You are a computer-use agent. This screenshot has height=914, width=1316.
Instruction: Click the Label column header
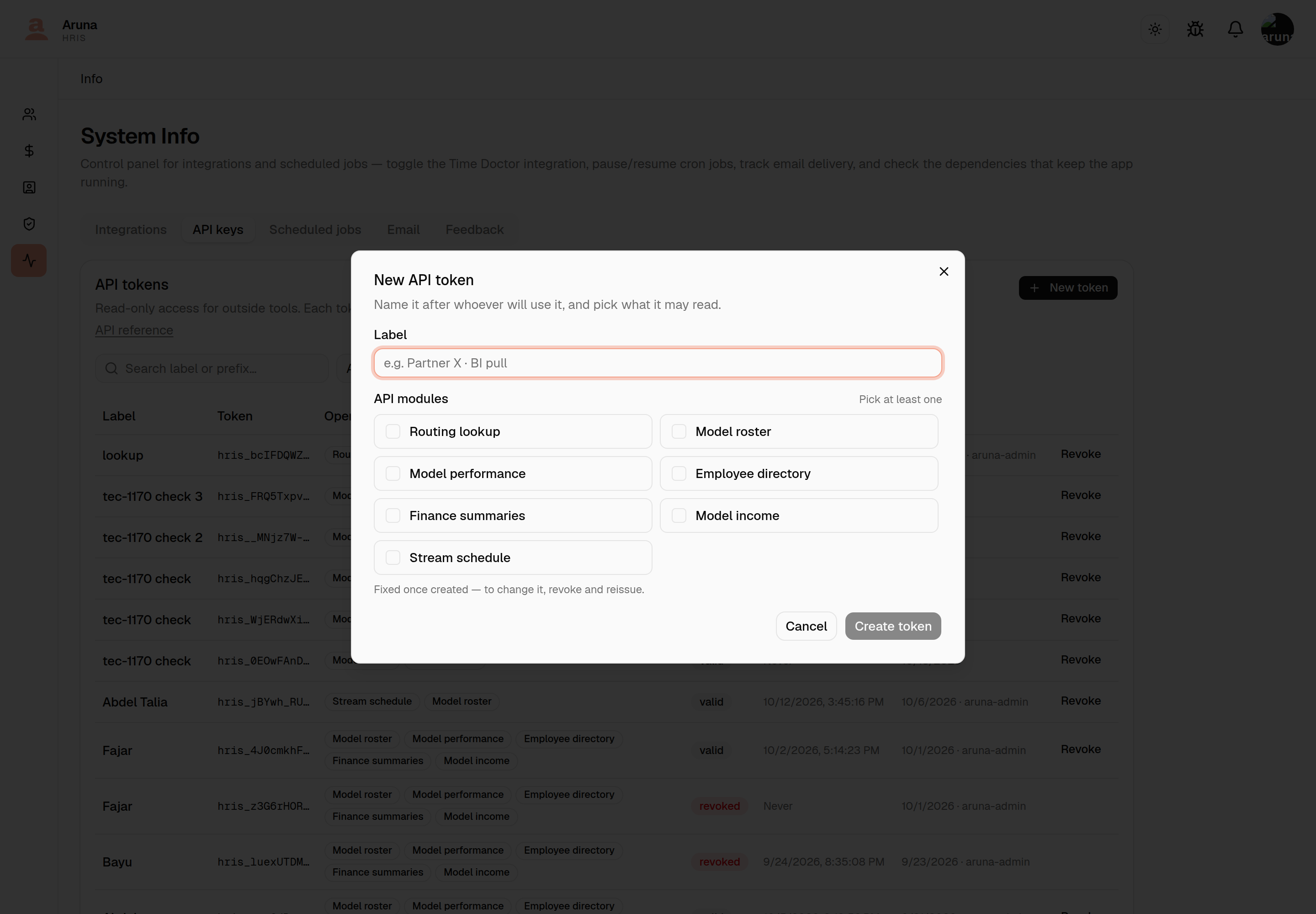click(119, 416)
